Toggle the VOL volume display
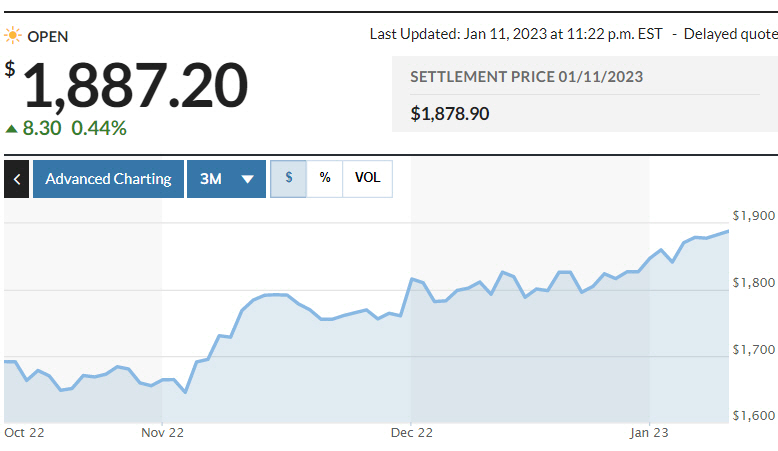Screen dimensions: 778x451 pyautogui.click(x=367, y=179)
